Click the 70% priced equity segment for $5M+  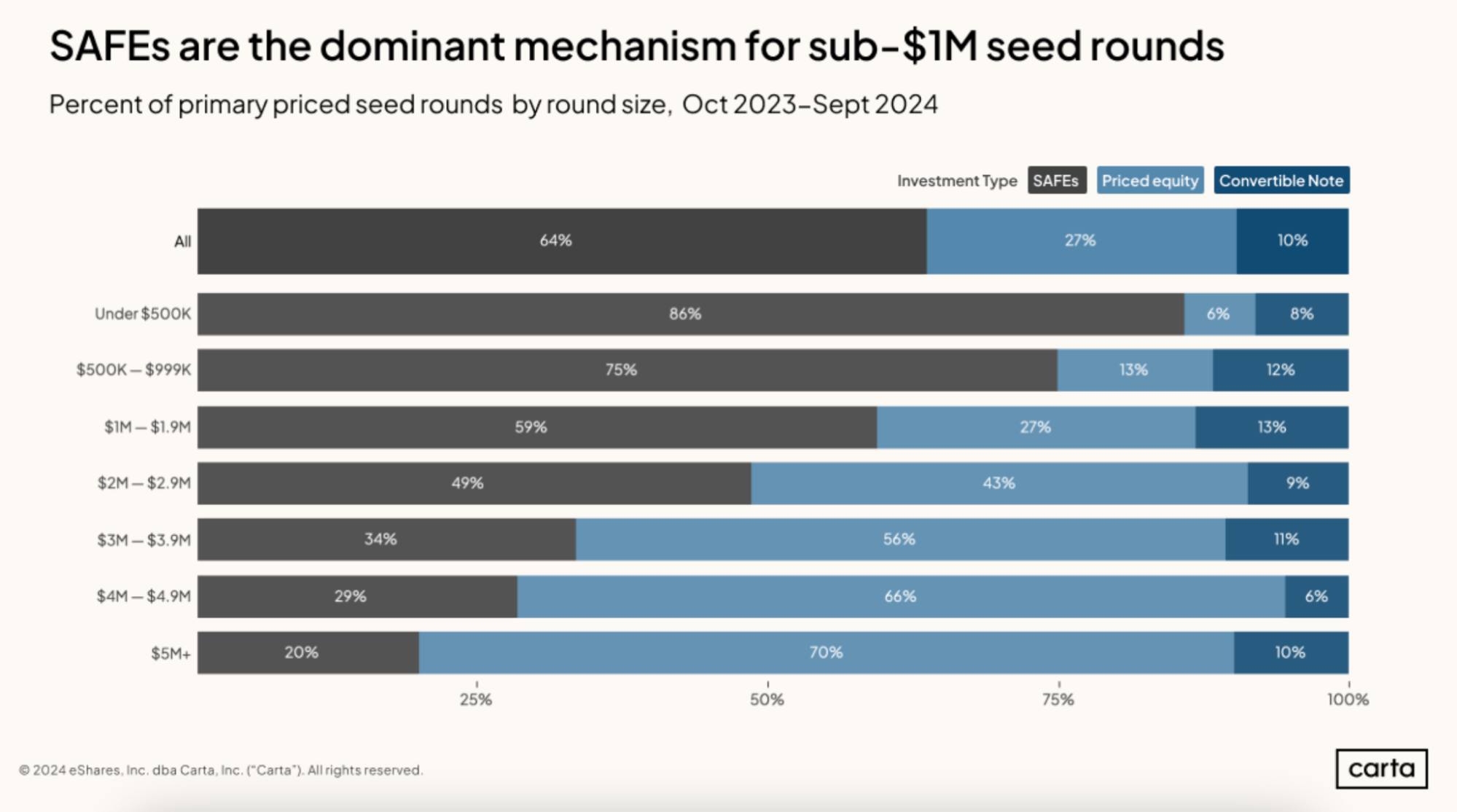[x=826, y=652]
